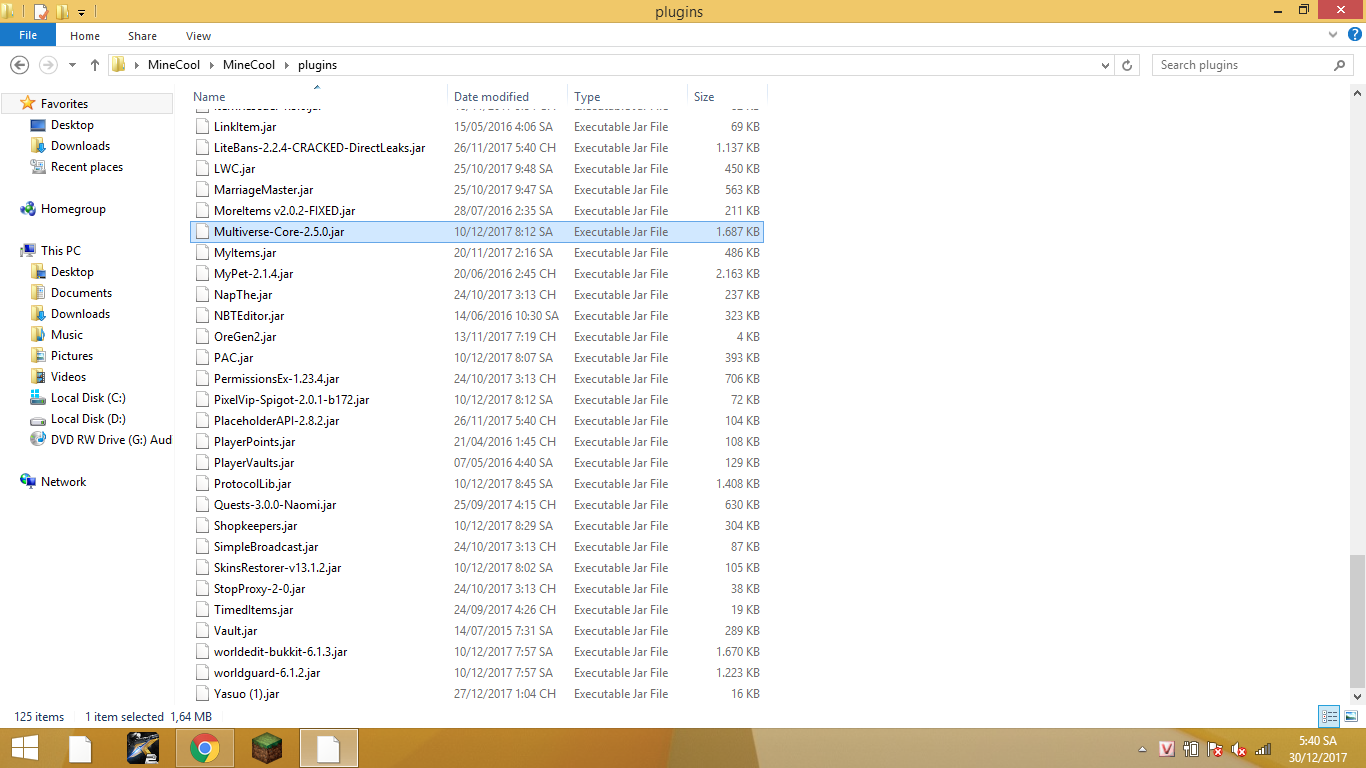Open the Pictures folder in the sidebar
Viewport: 1366px width, 768px height.
tap(72, 356)
